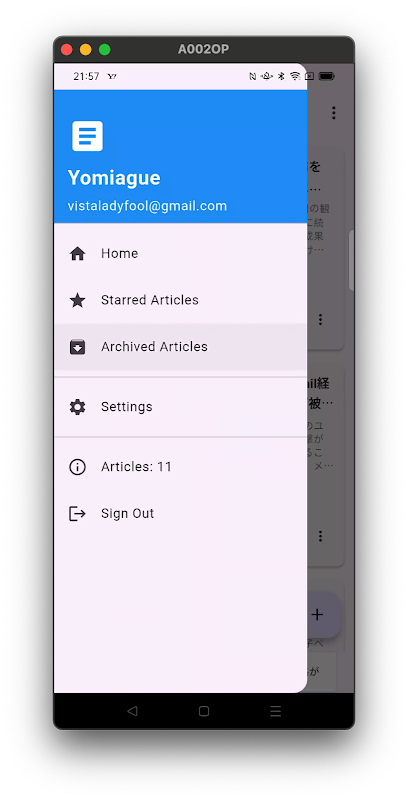Tap the Android home square button
The height and width of the screenshot is (800, 408).
tap(204, 711)
